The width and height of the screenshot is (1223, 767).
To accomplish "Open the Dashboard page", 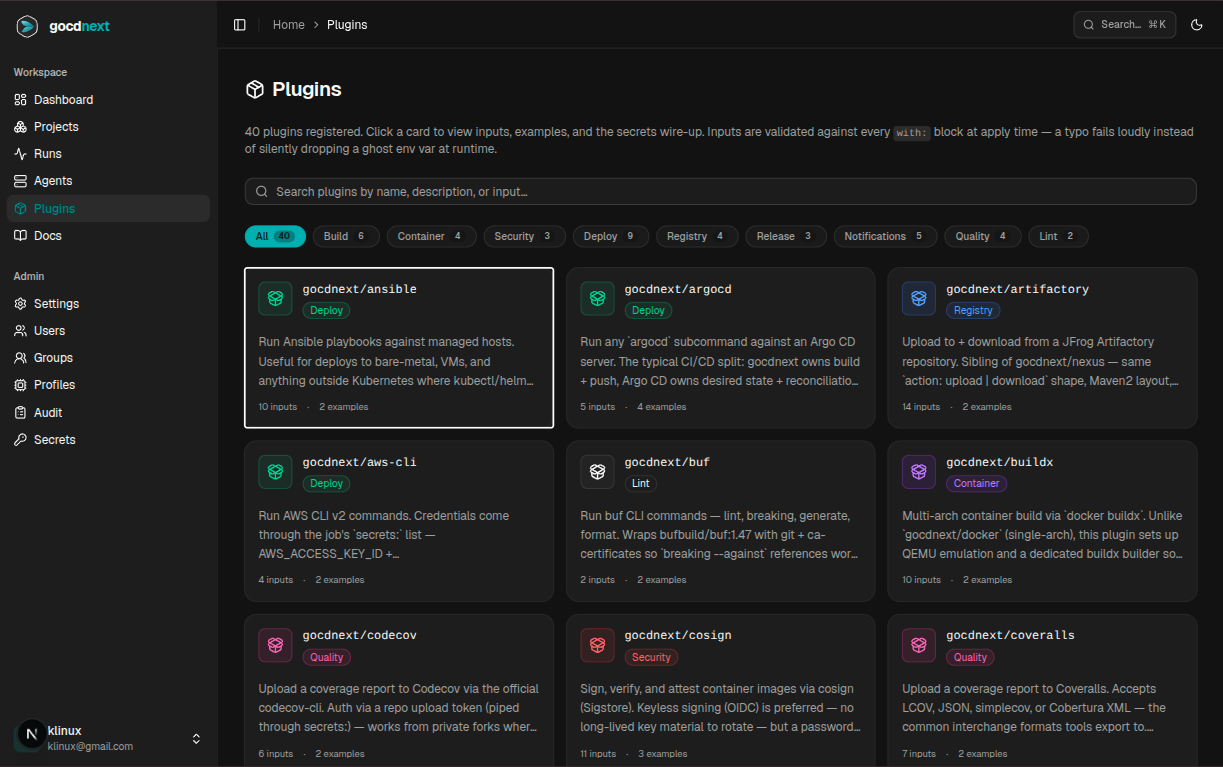I will (108, 100).
